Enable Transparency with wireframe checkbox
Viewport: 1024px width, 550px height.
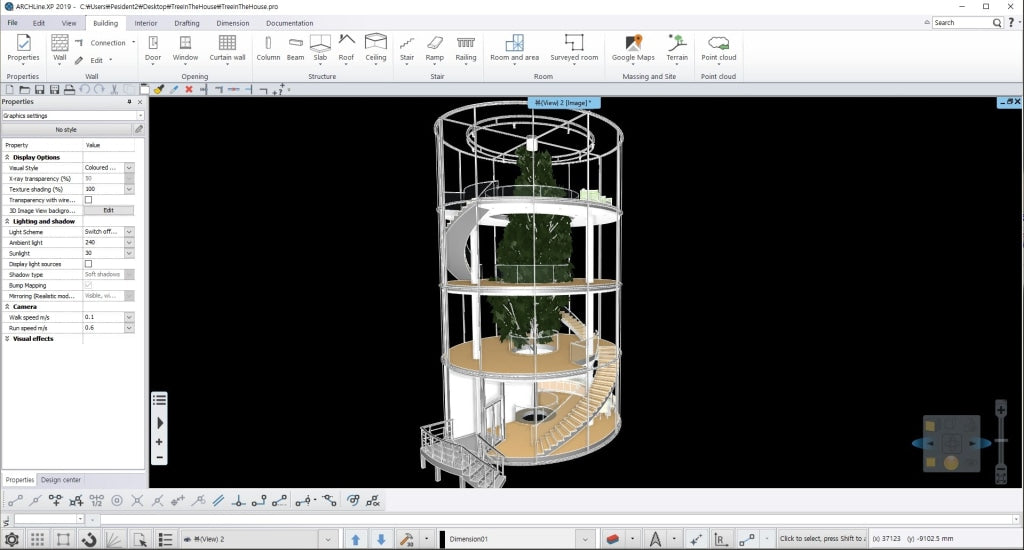88,200
